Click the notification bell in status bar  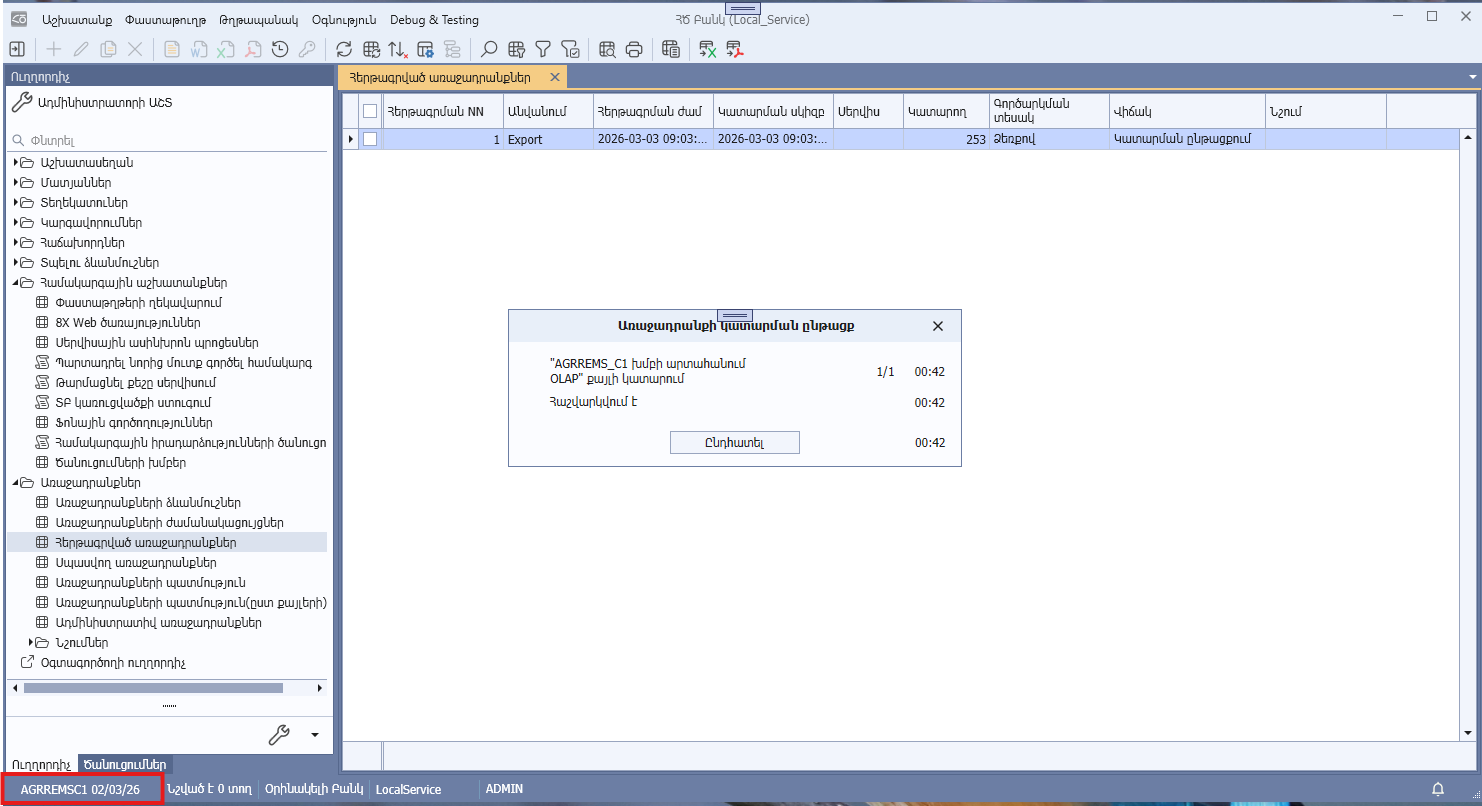1438,789
